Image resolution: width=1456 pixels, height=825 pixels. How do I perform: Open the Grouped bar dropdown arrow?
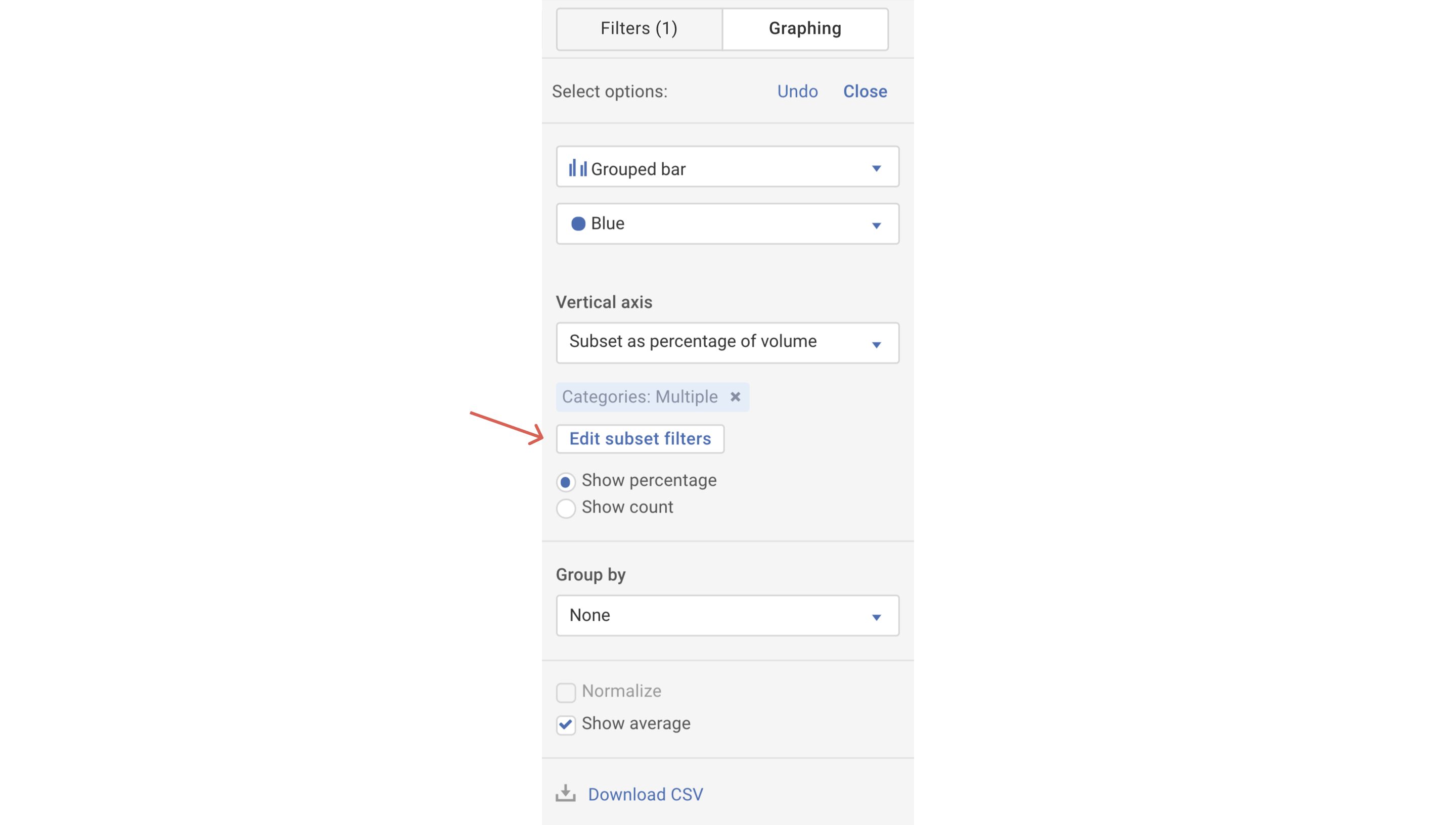876,168
